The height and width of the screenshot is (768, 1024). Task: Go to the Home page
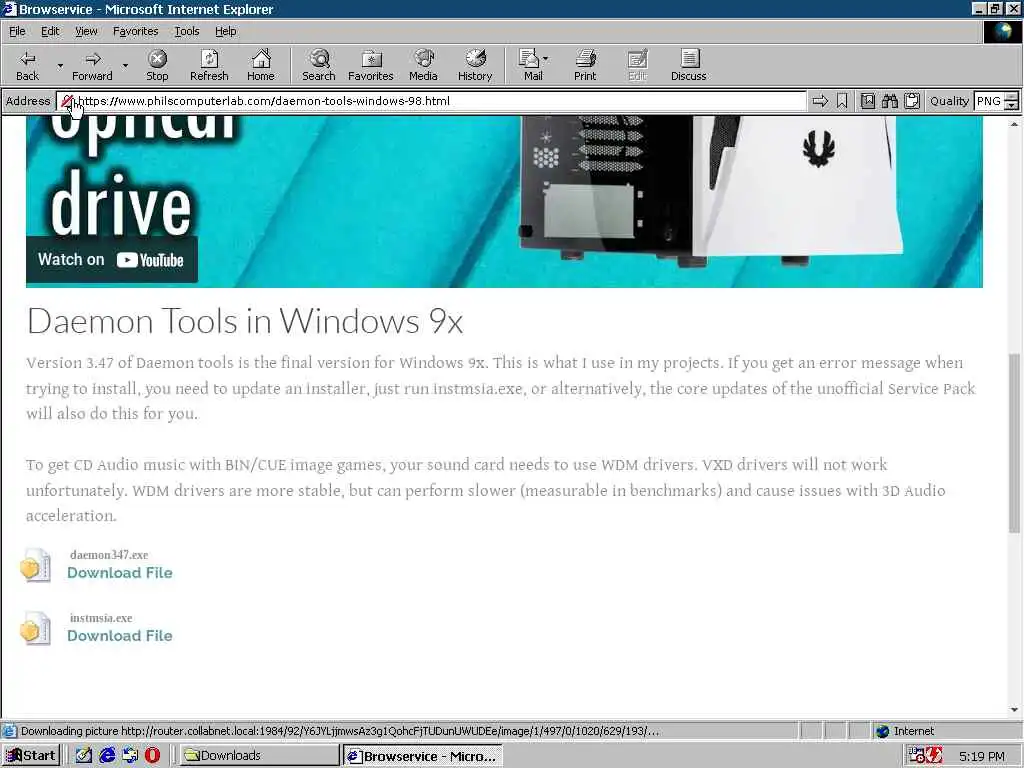[x=261, y=65]
